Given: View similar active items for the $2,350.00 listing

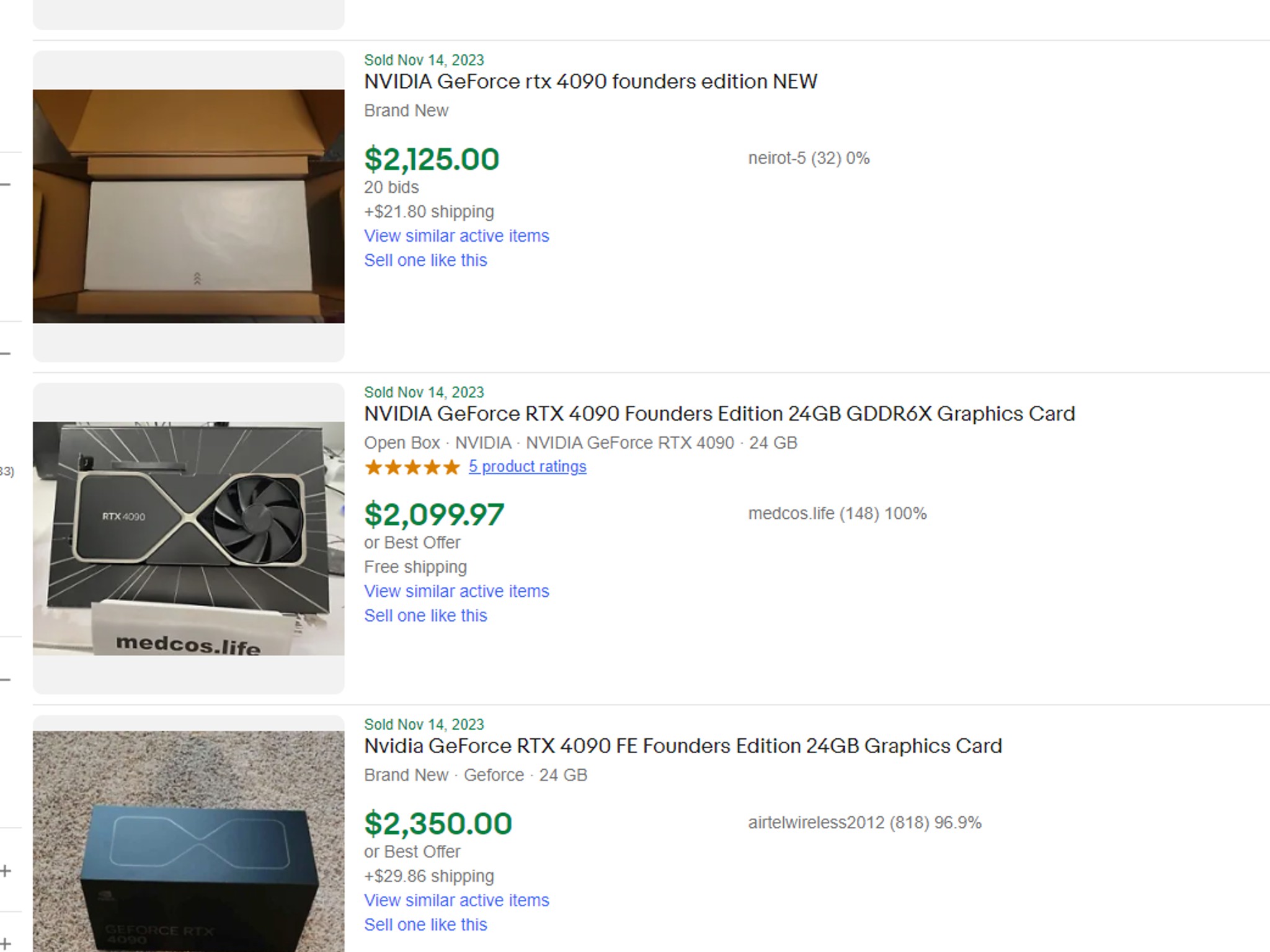Looking at the screenshot, I should click(x=456, y=901).
